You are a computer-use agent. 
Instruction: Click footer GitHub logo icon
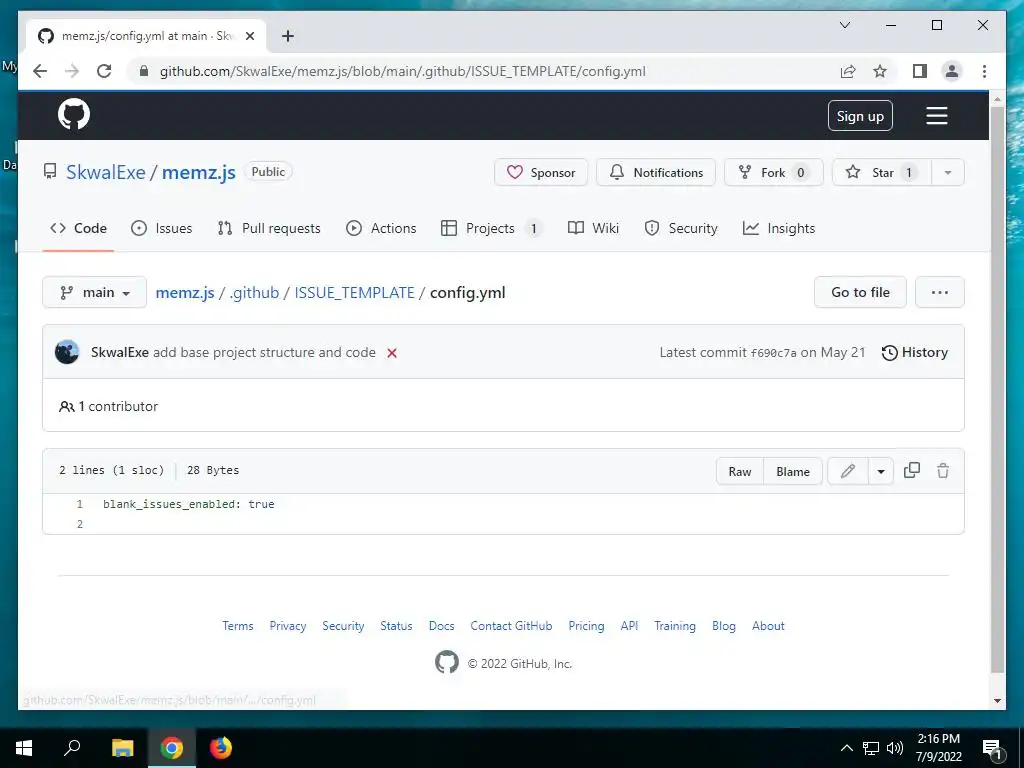[447, 662]
